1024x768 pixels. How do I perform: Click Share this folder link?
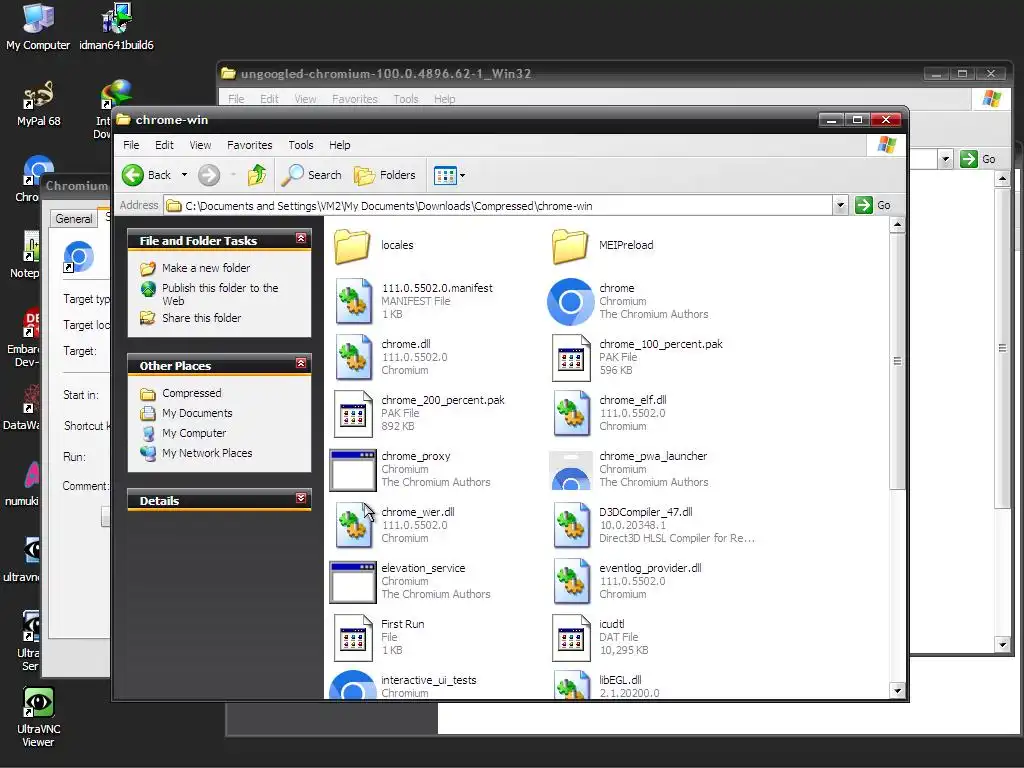201,318
